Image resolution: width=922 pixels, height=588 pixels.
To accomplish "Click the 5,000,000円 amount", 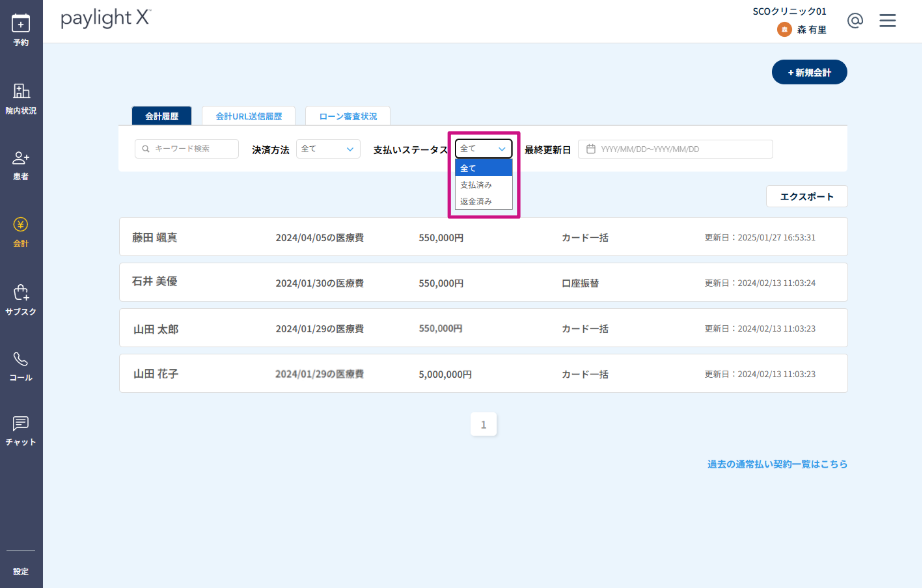I will point(445,374).
